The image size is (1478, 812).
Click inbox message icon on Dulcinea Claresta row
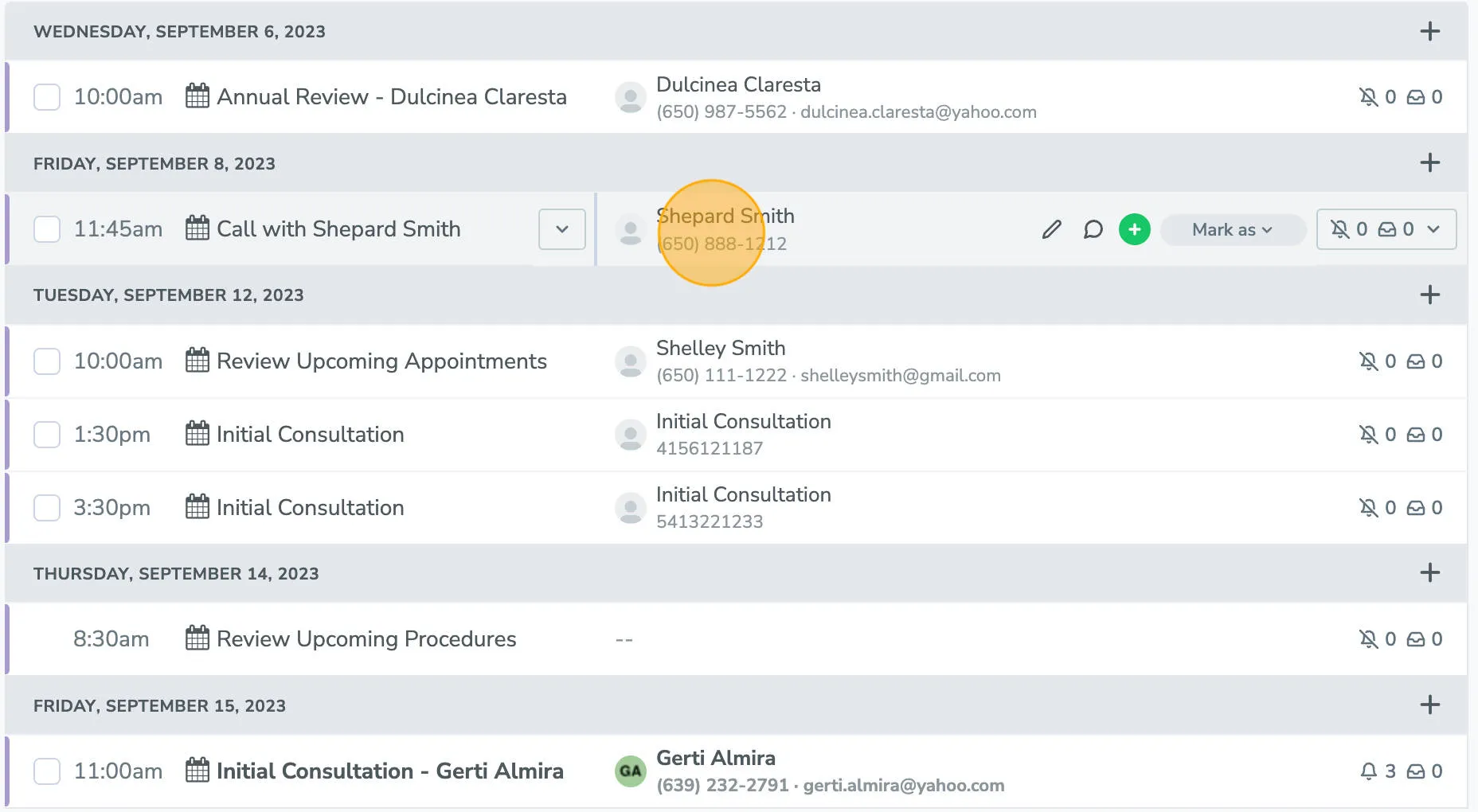pyautogui.click(x=1415, y=97)
